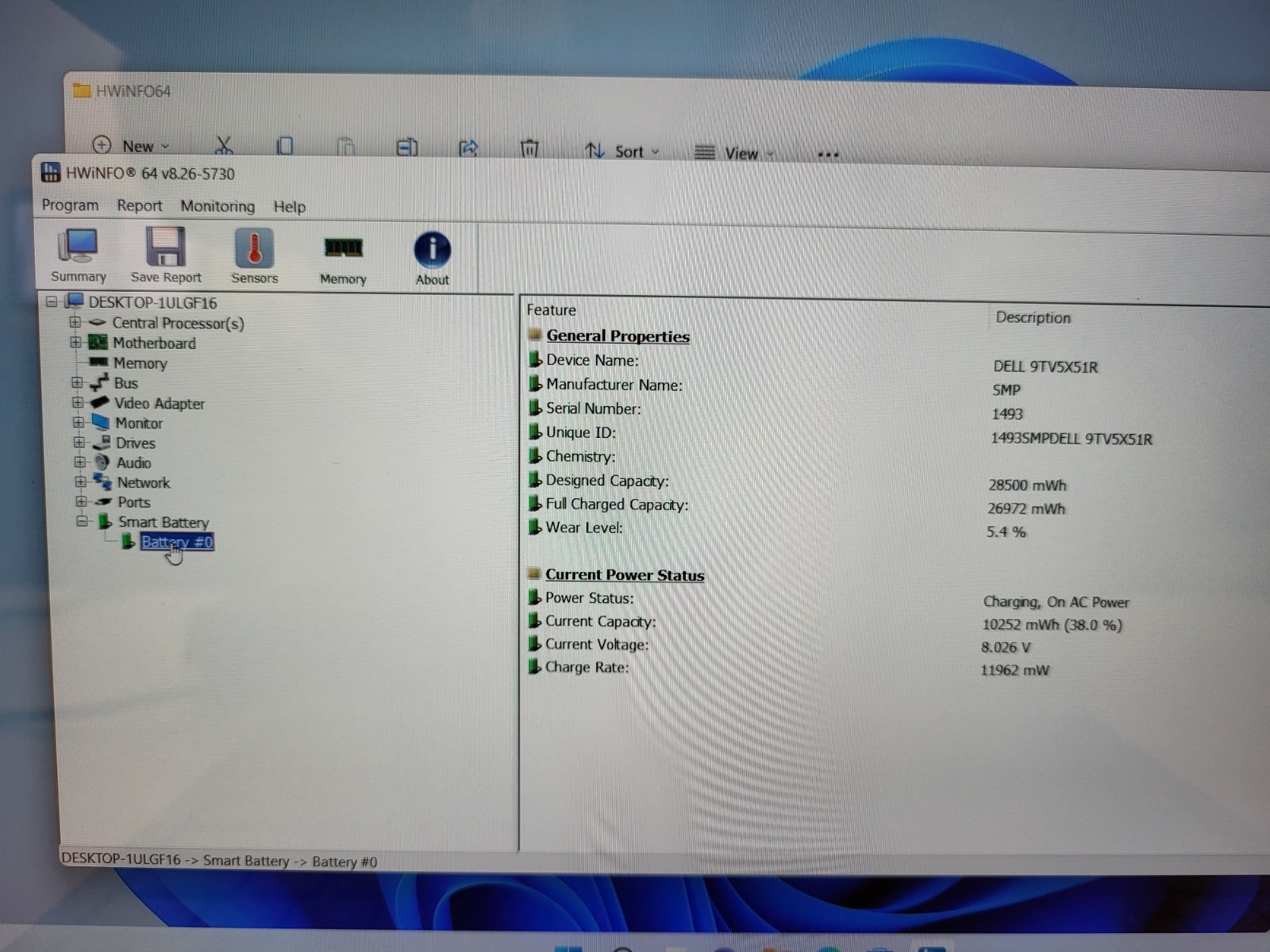Viewport: 1270px width, 952px height.
Task: Click the HWiNFO title bar app icon
Action: click(x=51, y=172)
